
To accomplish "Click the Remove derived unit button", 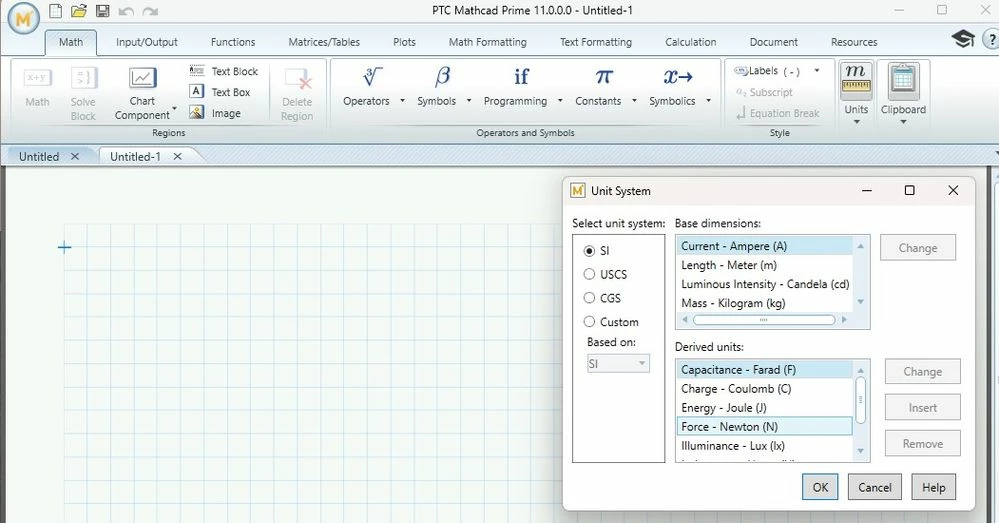I will (922, 444).
